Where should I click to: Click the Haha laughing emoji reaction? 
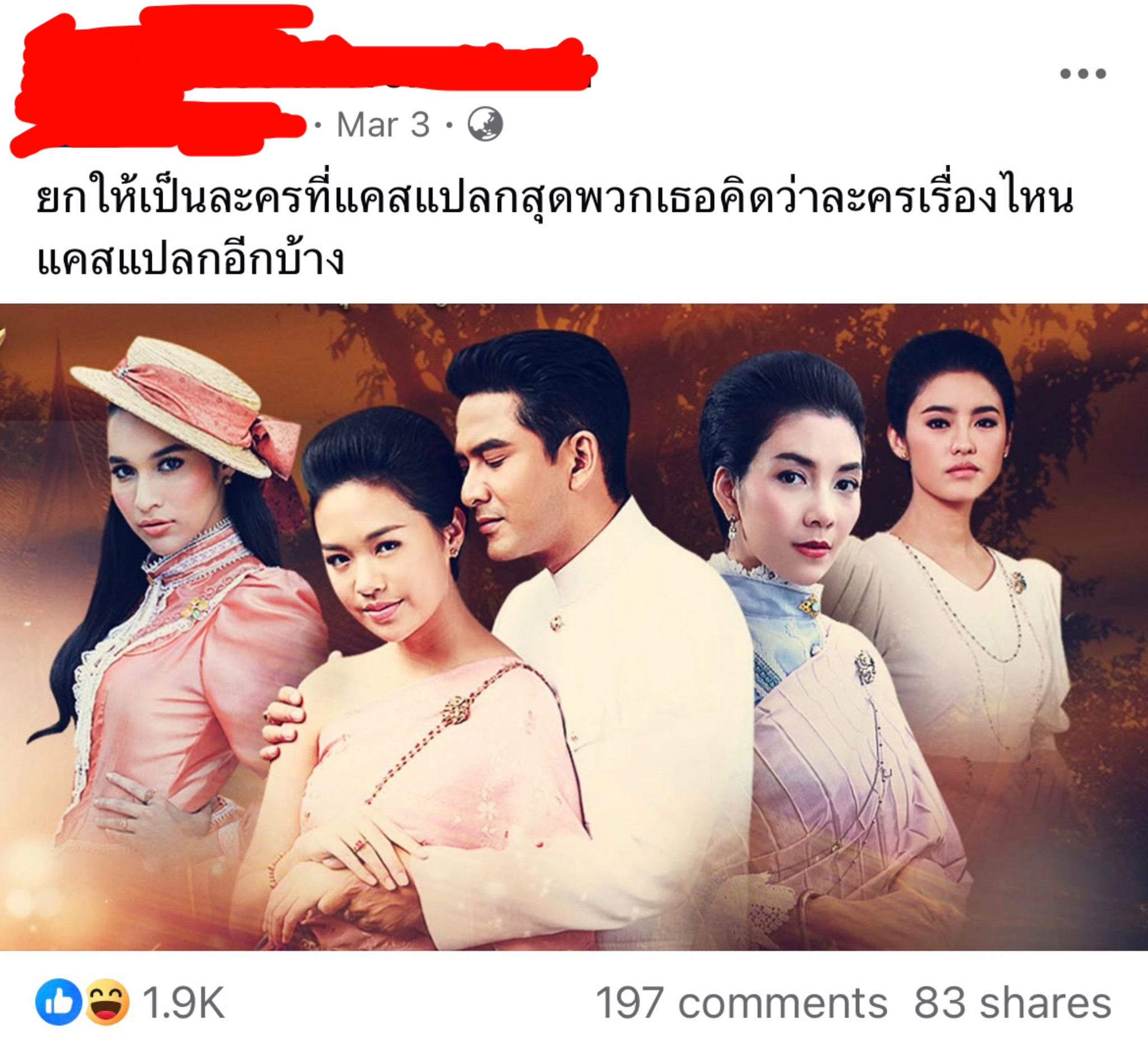[x=107, y=1002]
